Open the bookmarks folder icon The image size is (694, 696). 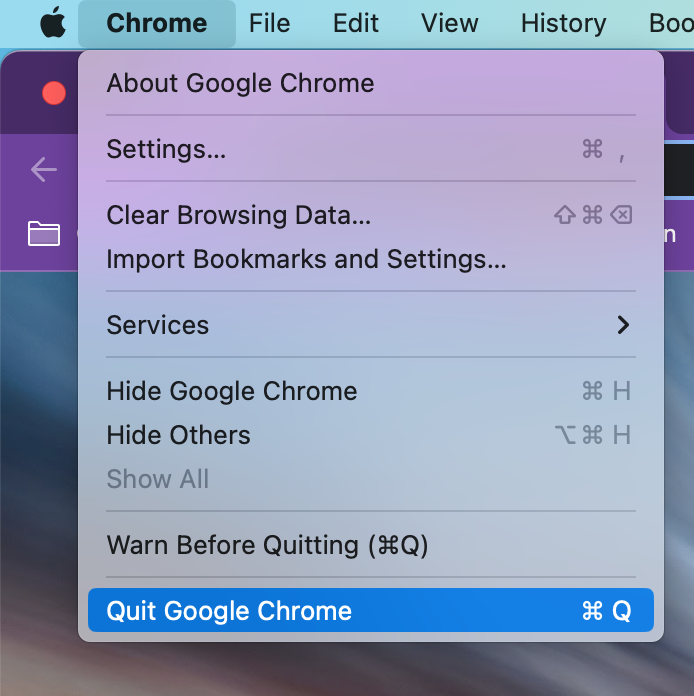tap(44, 233)
